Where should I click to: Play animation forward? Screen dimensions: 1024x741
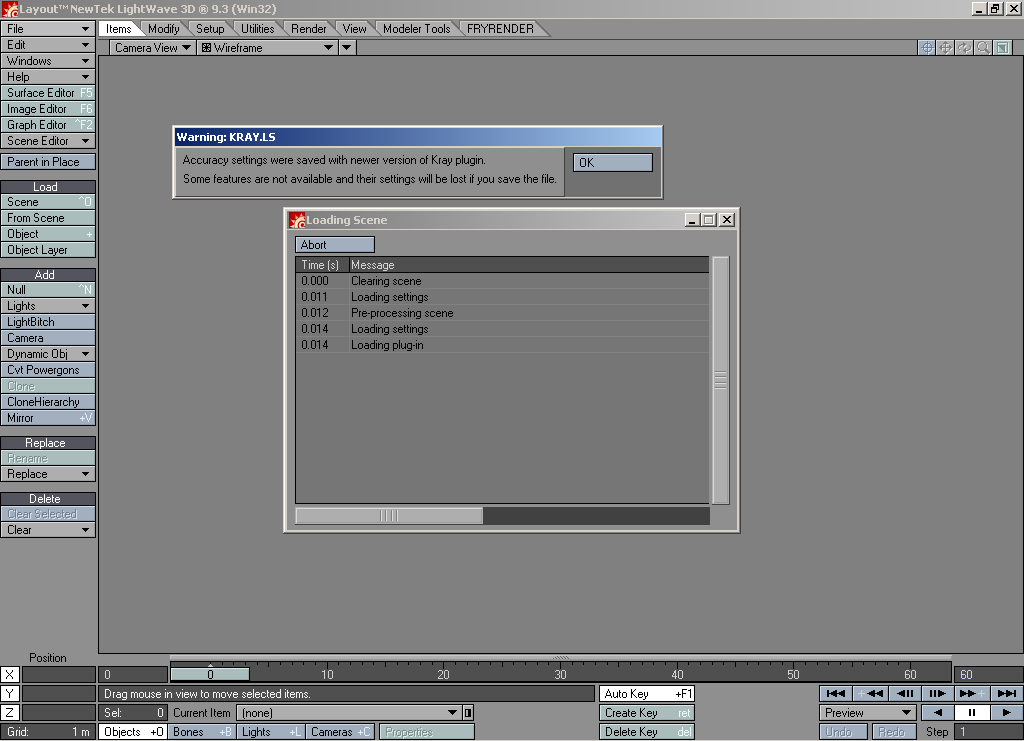click(1006, 712)
